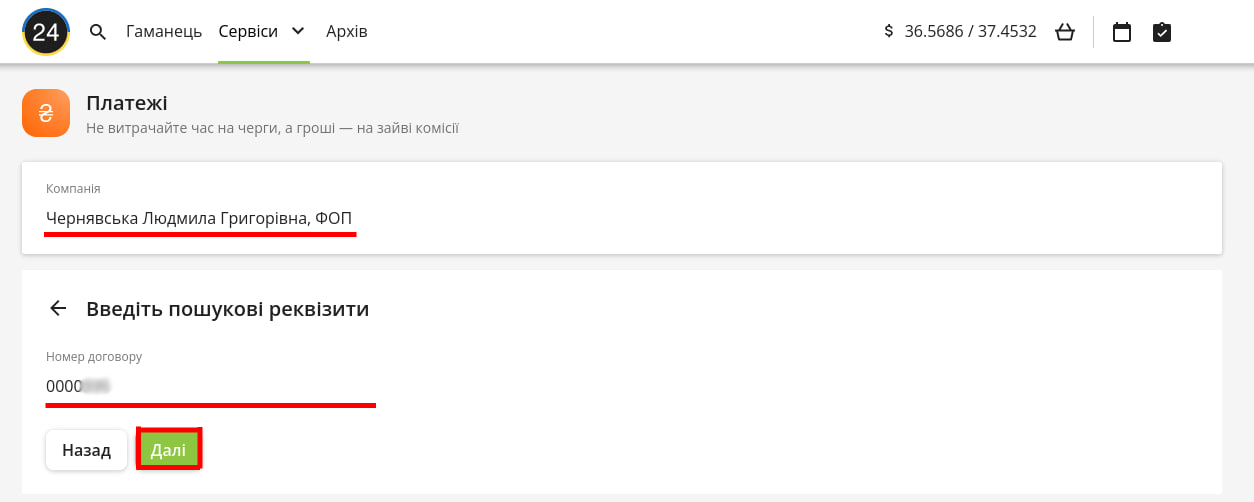
Task: Click the dollar sign currency icon
Action: coord(889,32)
